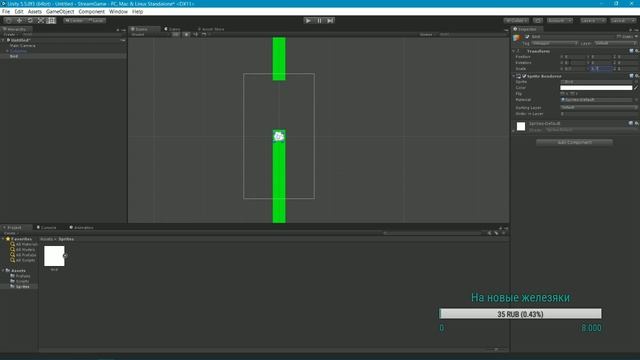Open the GameObject menu

point(60,11)
